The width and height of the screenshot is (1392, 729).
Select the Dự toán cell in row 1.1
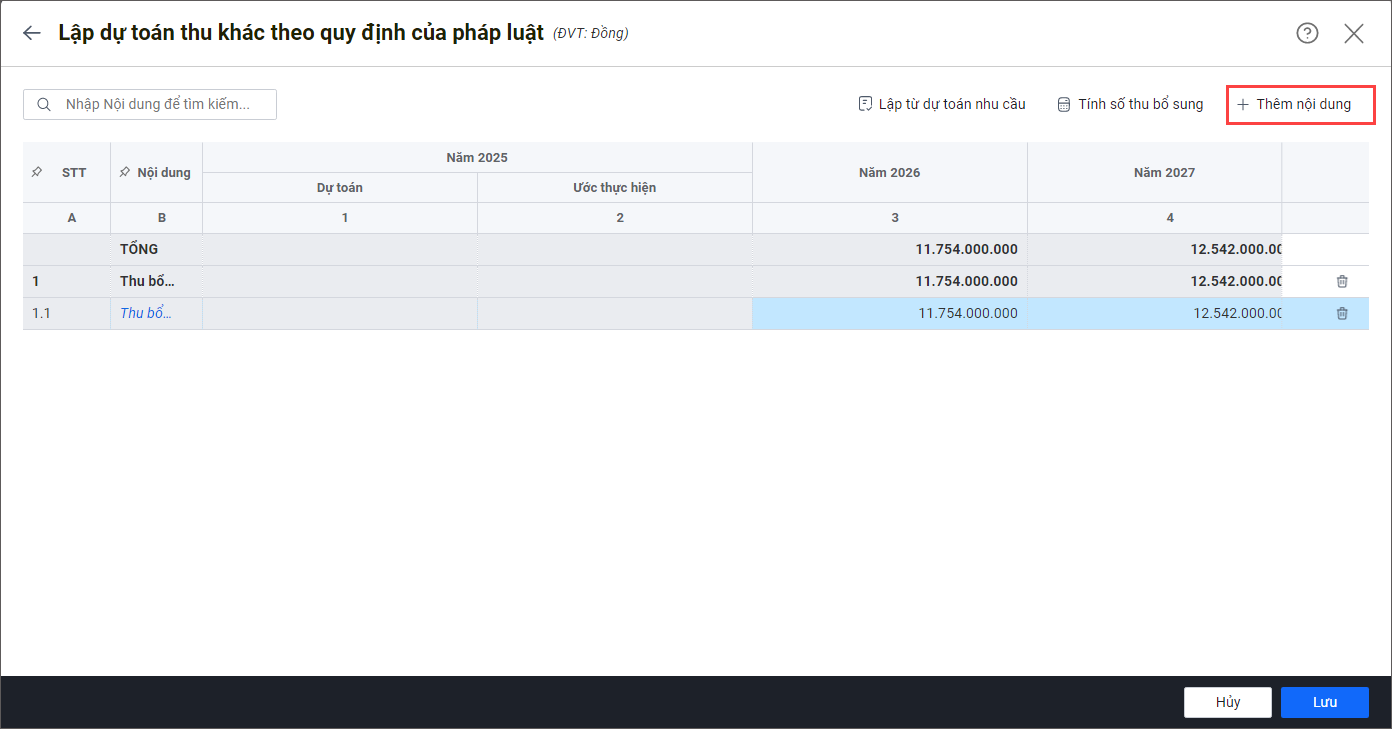(x=340, y=313)
